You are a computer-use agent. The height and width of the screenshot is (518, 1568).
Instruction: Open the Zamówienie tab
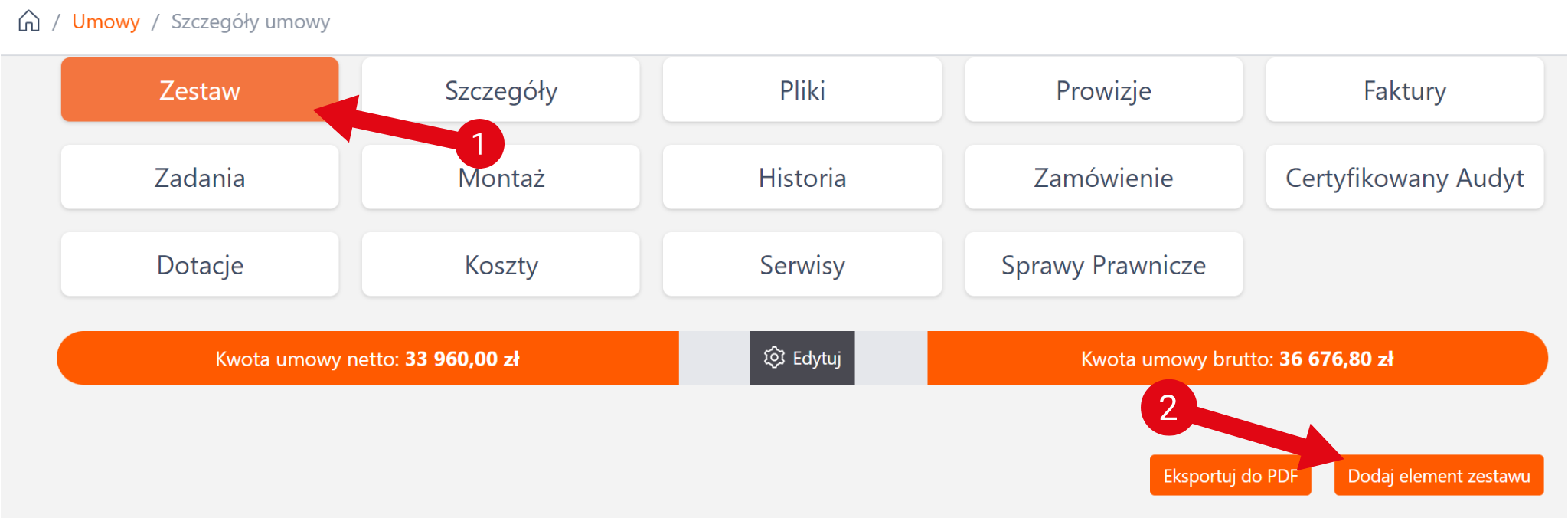tap(1103, 178)
